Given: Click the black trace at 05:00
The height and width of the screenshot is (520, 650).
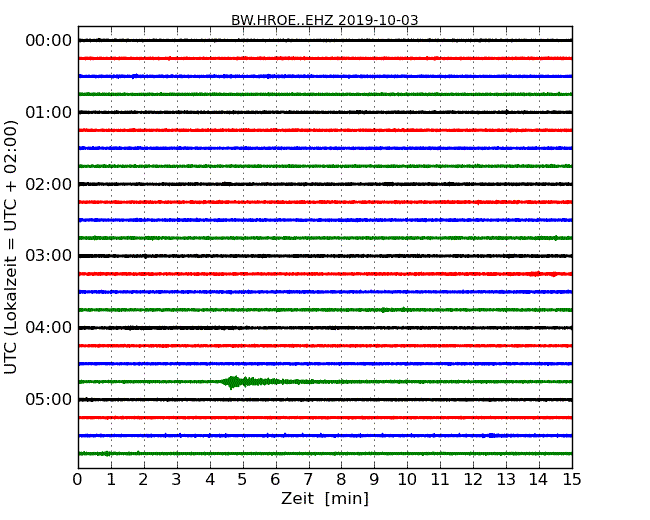Looking at the screenshot, I should tap(325, 400).
